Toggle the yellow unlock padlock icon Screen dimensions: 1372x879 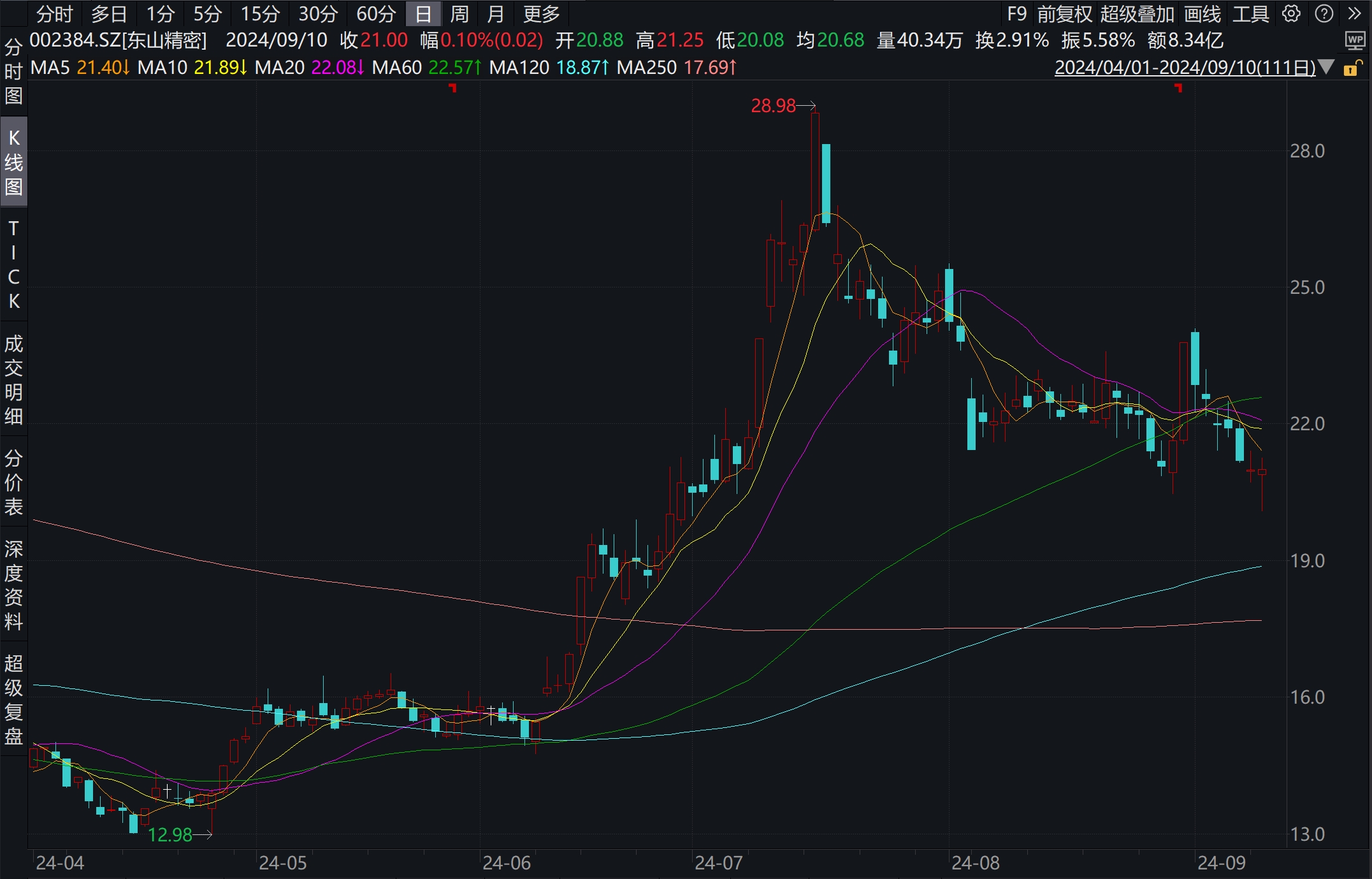(x=1352, y=68)
